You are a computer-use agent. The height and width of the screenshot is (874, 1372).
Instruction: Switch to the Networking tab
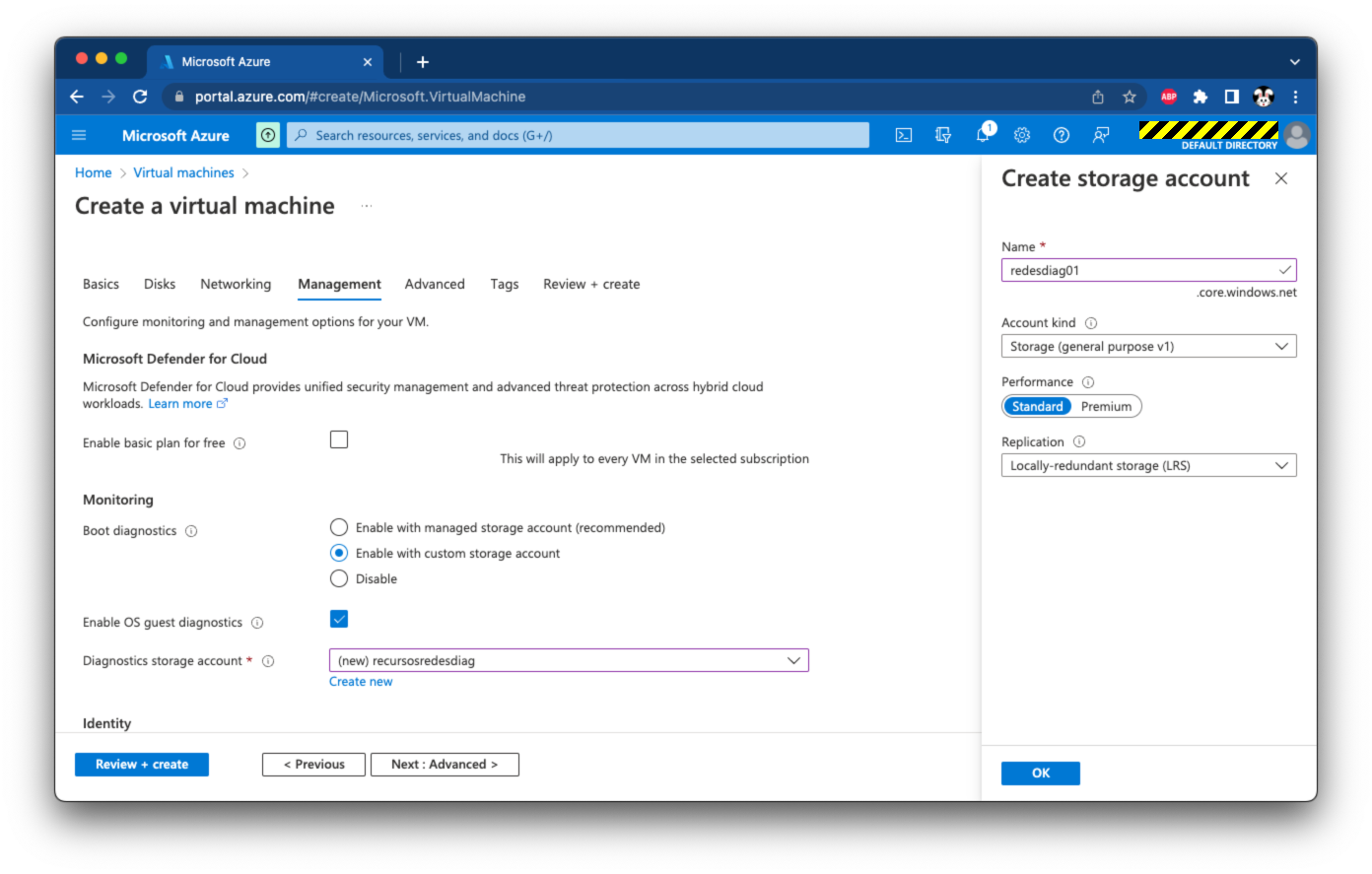236,284
